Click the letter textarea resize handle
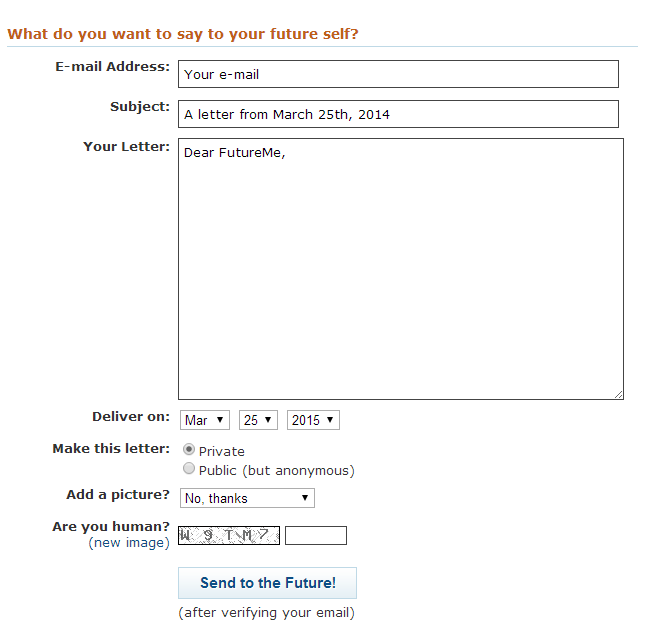Image resolution: width=661 pixels, height=644 pixels. (x=618, y=394)
